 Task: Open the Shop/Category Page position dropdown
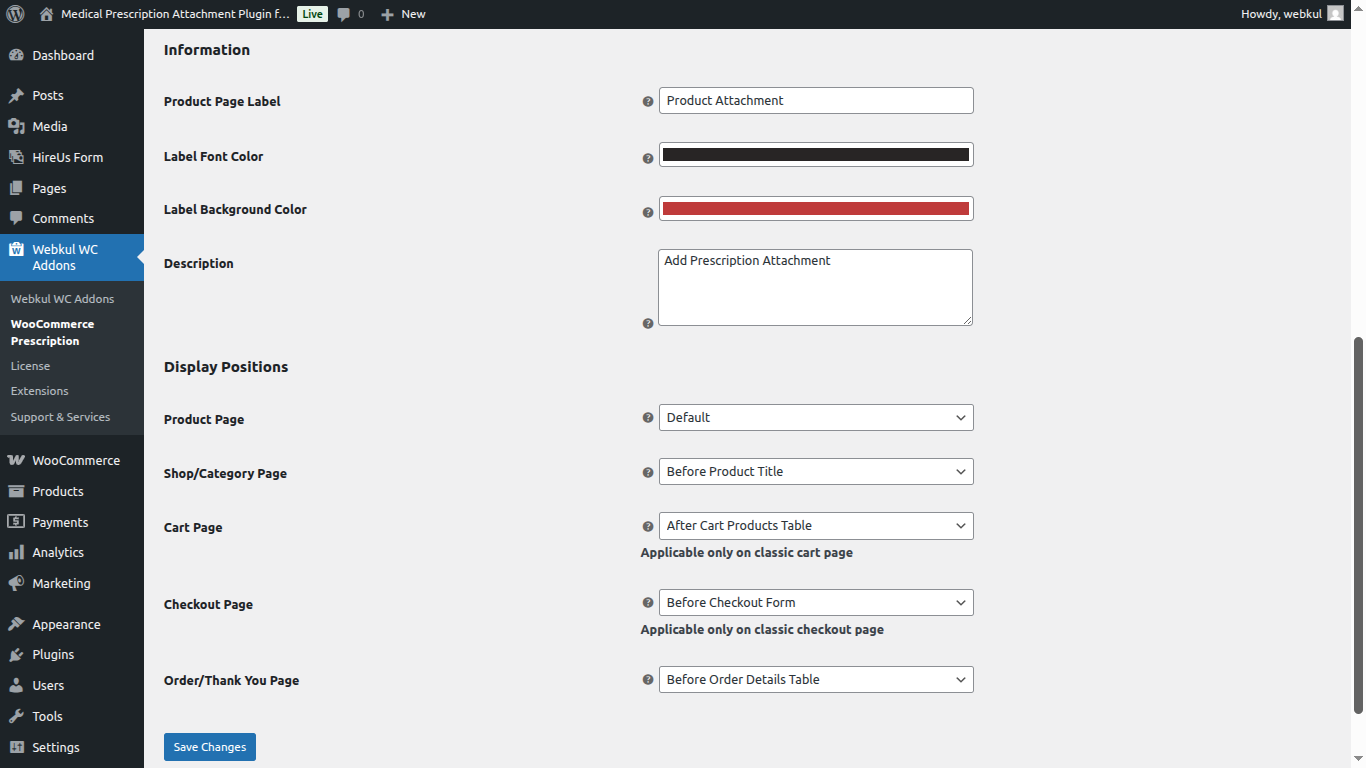pyautogui.click(x=816, y=472)
